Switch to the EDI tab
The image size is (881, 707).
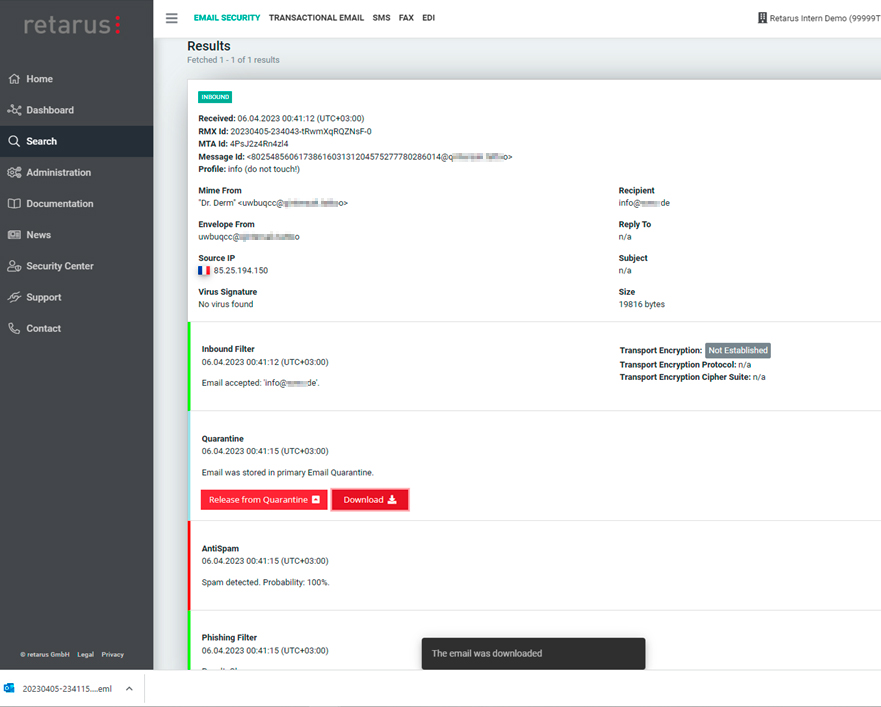[429, 18]
